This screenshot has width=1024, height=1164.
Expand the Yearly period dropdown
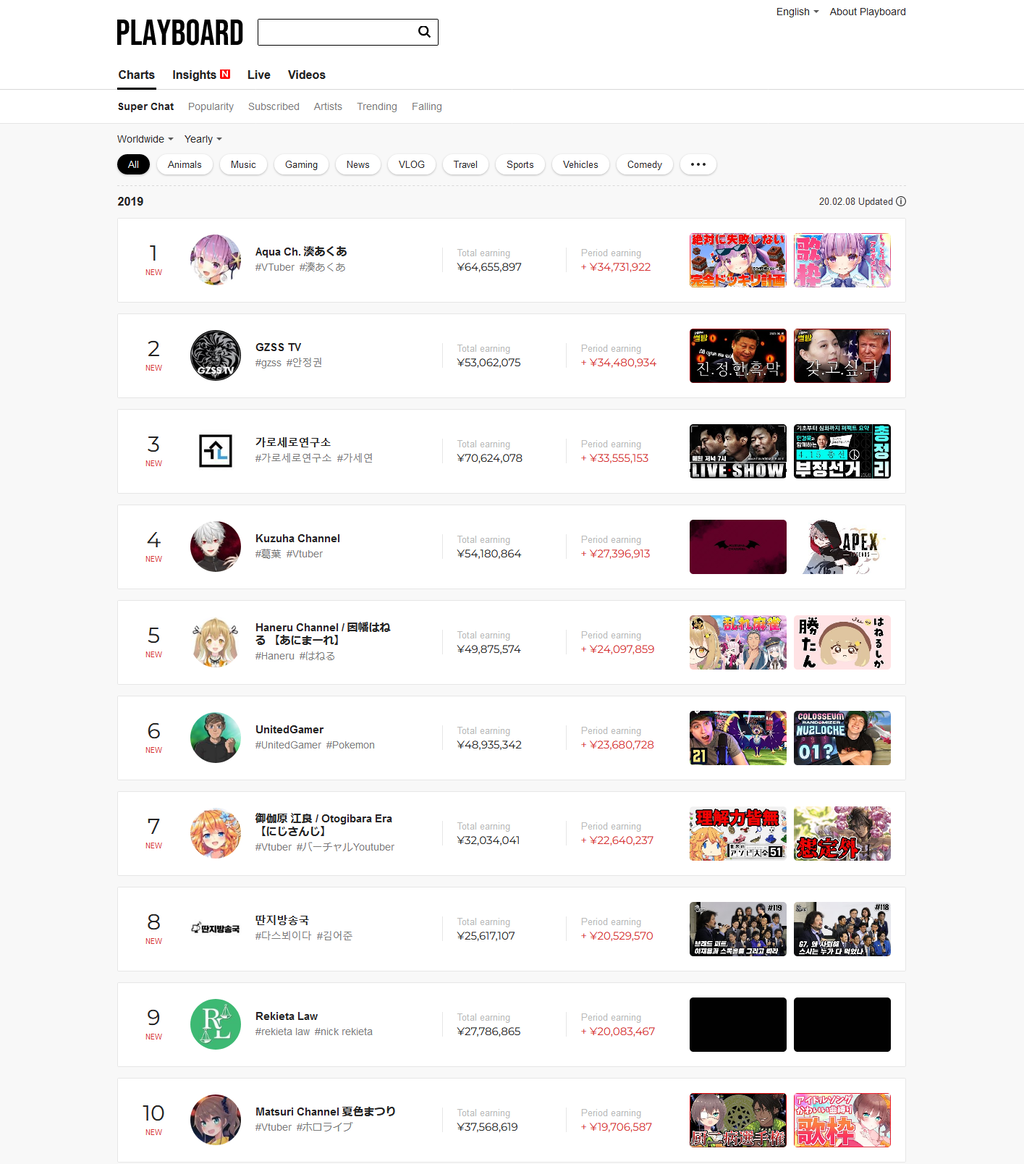coord(203,140)
